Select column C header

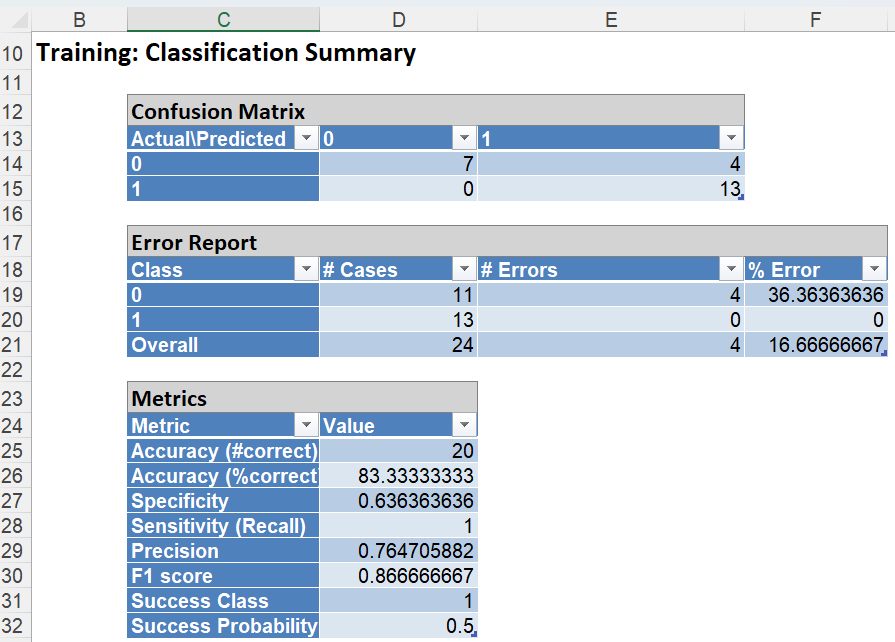pos(223,19)
